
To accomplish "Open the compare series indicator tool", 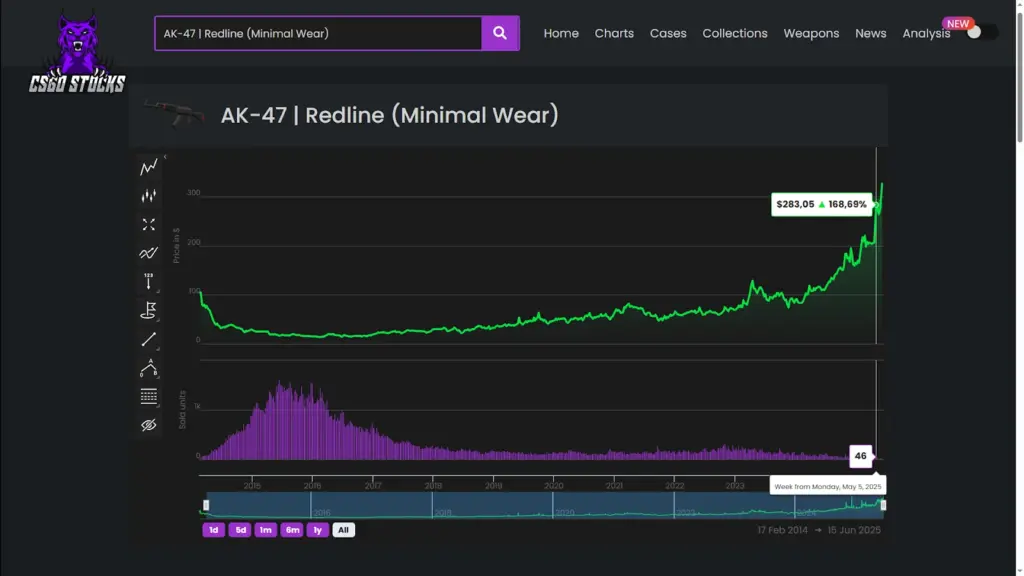I will tap(149, 253).
